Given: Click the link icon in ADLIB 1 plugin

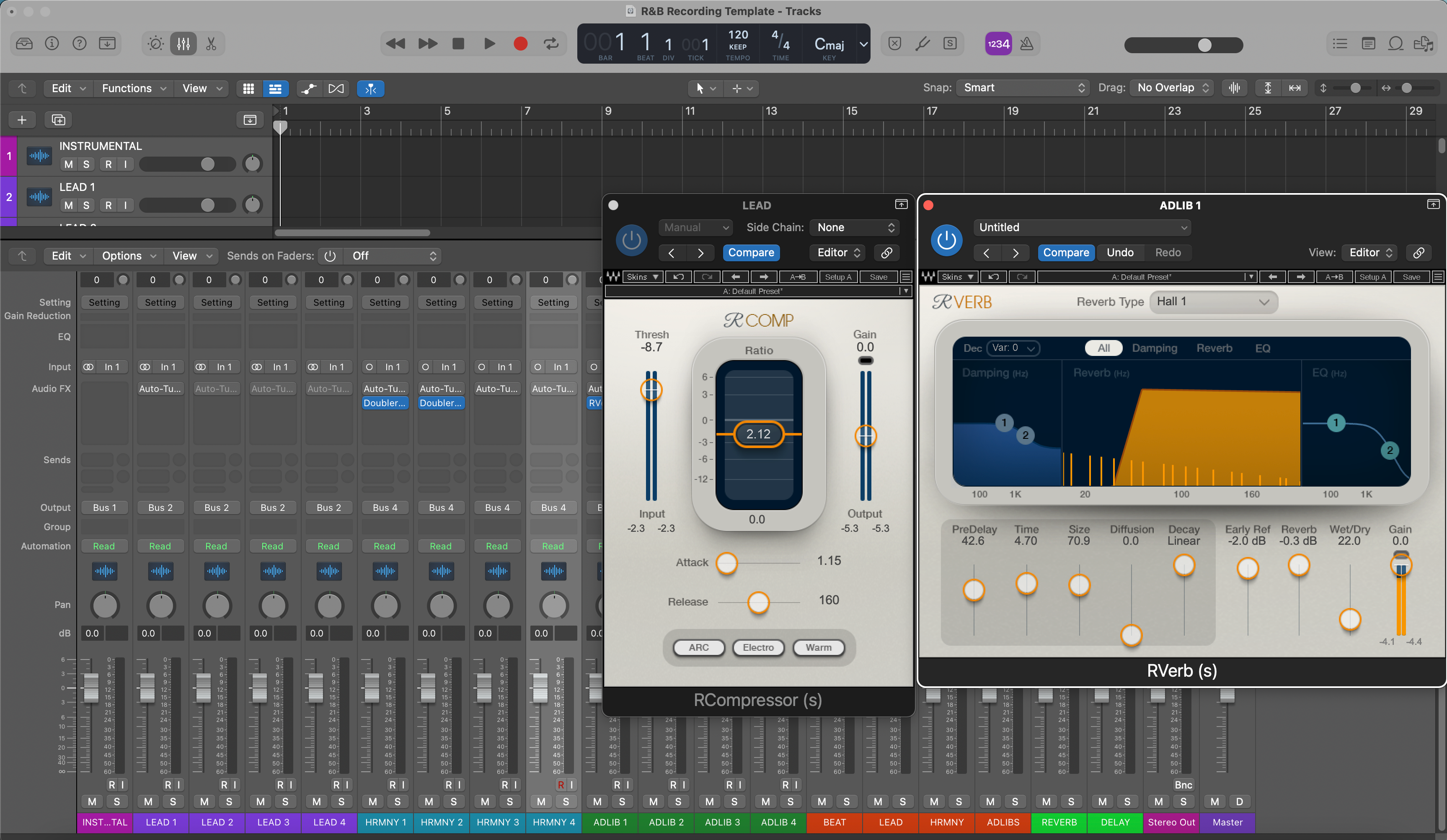Looking at the screenshot, I should click(x=1419, y=253).
